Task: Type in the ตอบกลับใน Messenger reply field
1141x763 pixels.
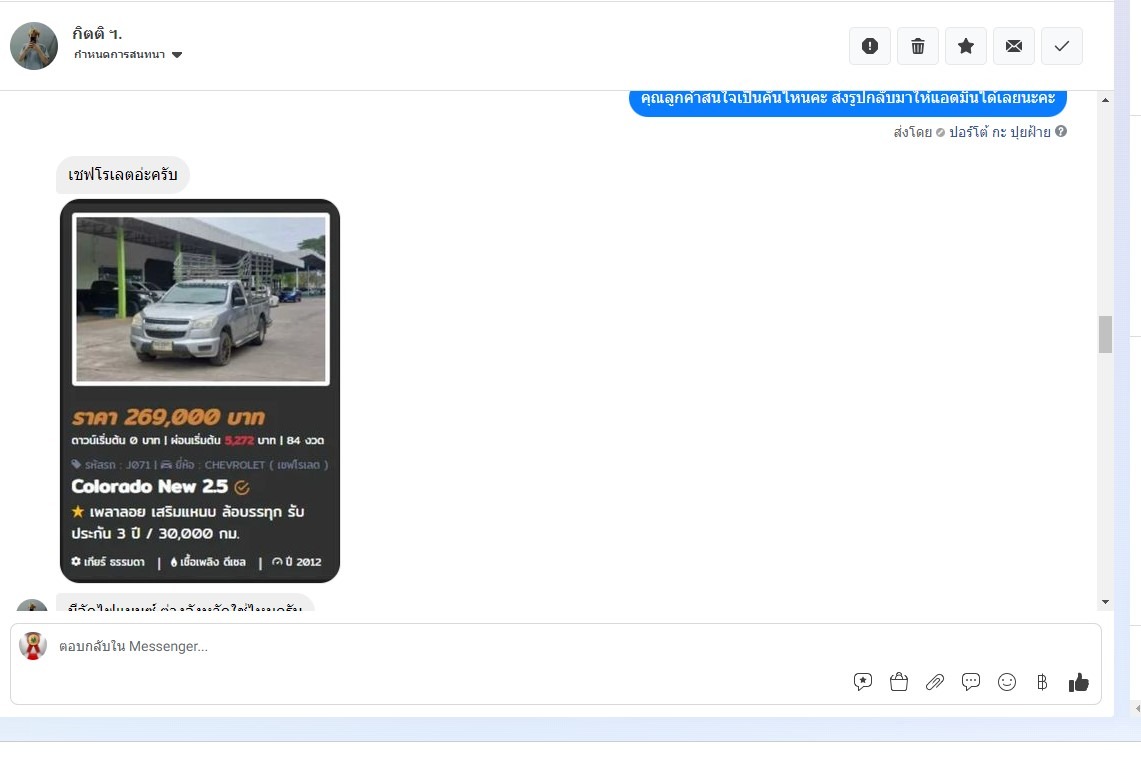Action: [x=450, y=647]
